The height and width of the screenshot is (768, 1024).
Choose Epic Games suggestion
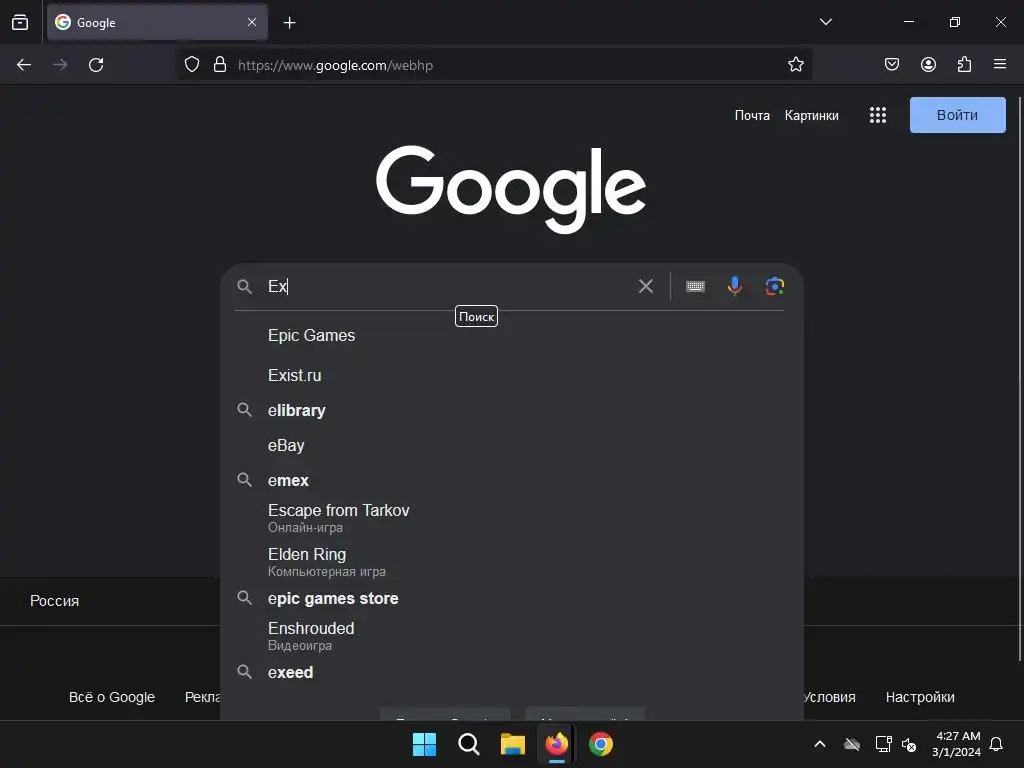(511, 336)
